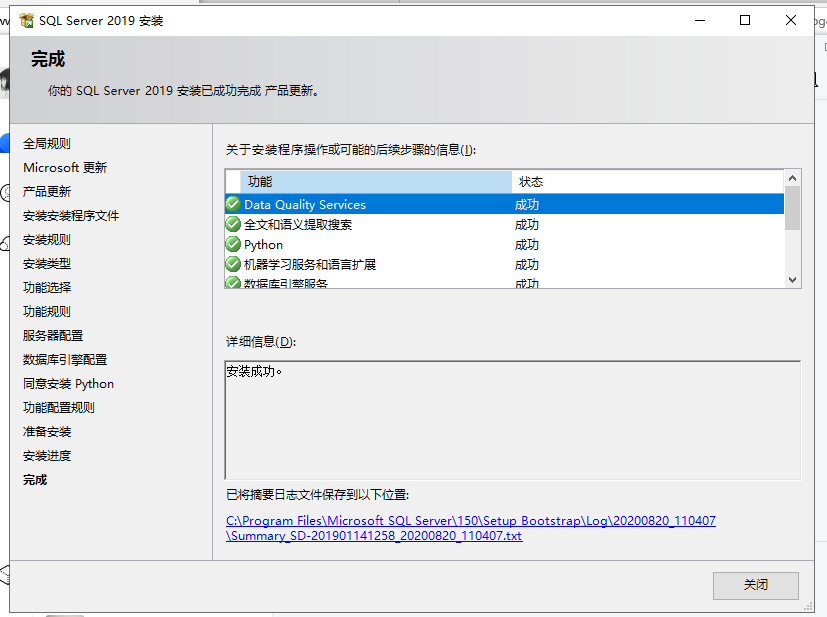This screenshot has width=827, height=617.
Task: Click the 功能 column header
Action: [376, 181]
